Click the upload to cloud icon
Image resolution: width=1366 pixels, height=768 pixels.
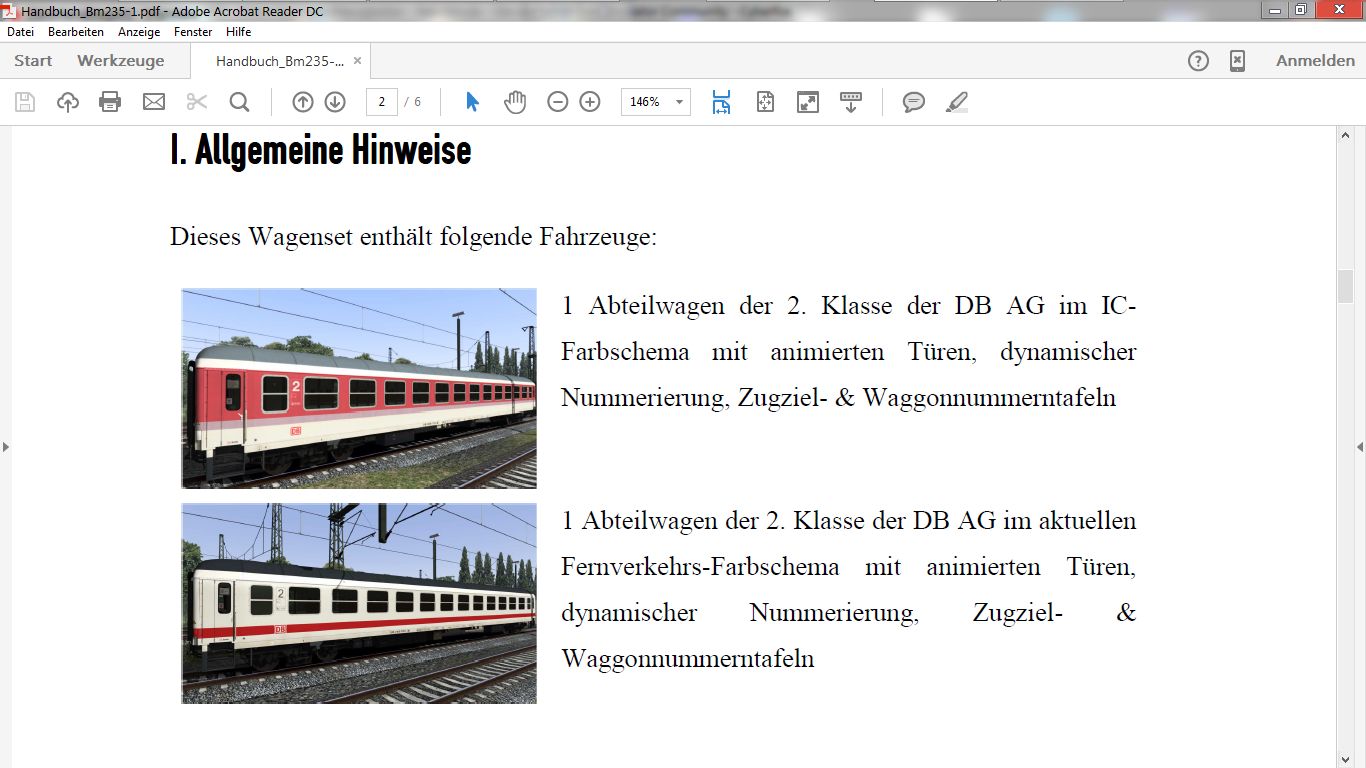pos(68,102)
